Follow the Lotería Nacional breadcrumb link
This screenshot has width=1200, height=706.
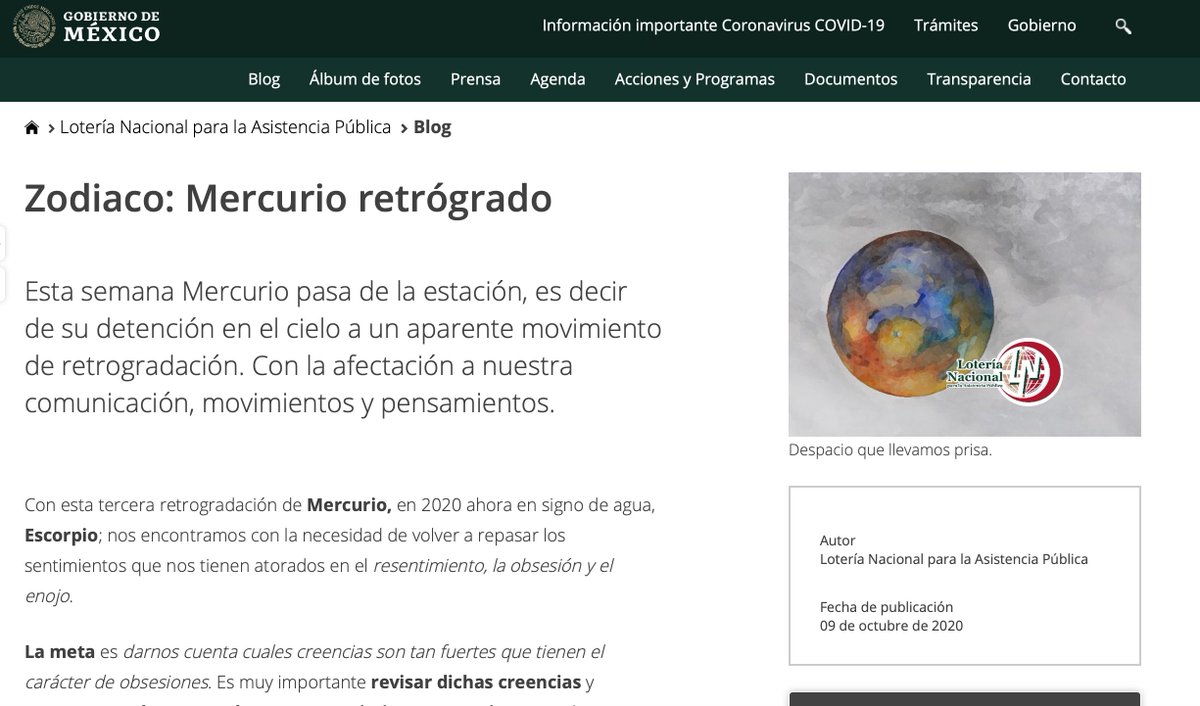225,127
